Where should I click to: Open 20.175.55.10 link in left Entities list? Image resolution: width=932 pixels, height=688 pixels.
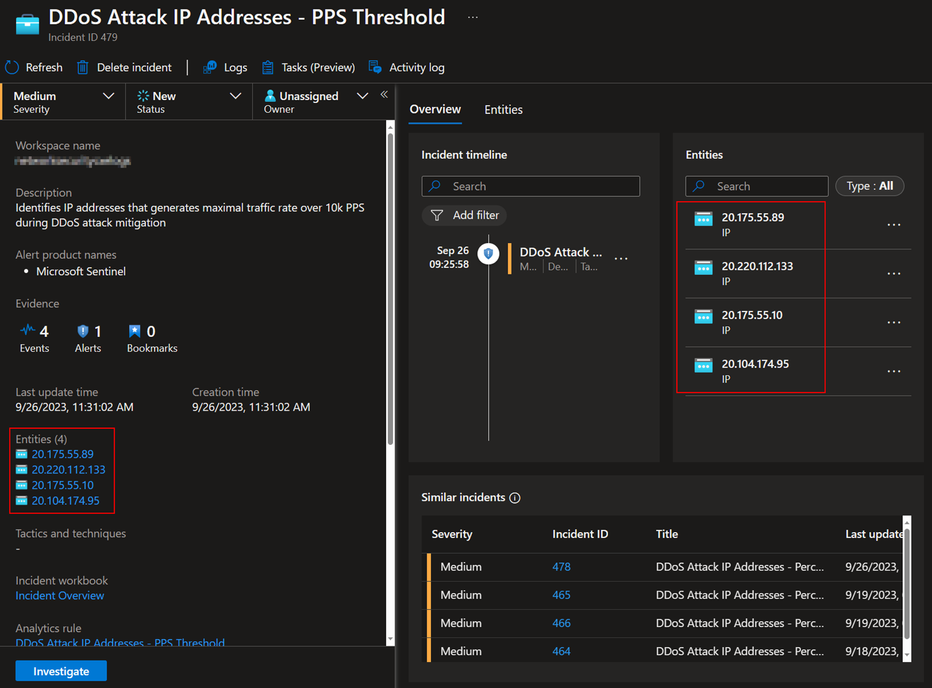click(62, 485)
